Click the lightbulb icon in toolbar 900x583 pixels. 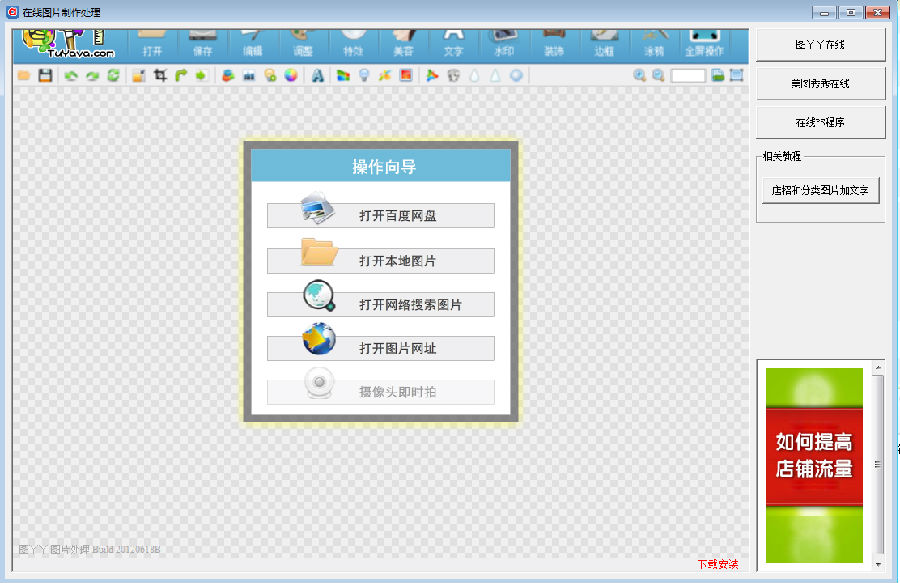coord(364,75)
